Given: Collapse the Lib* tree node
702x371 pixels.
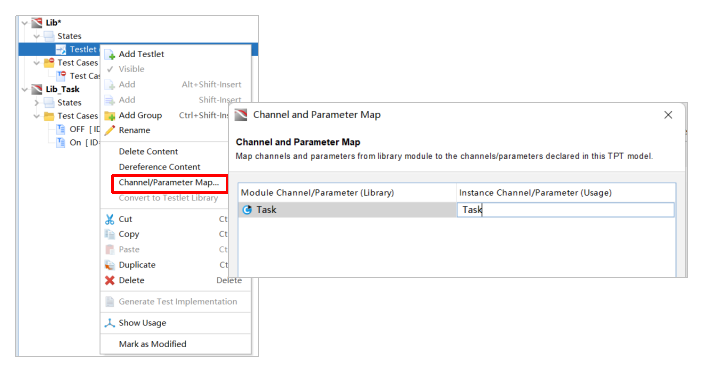Looking at the screenshot, I should click(25, 23).
